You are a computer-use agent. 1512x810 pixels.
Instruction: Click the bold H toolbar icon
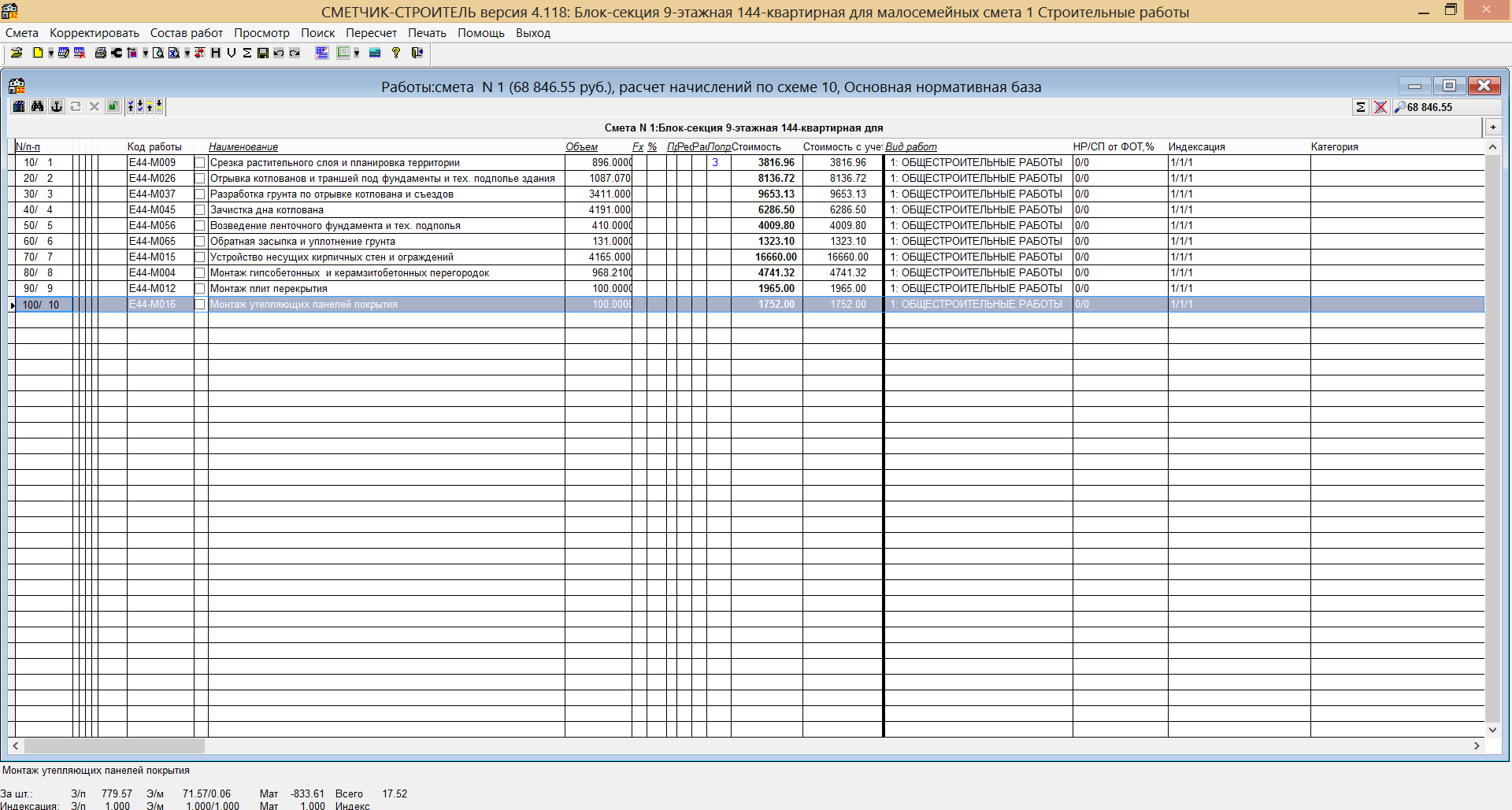(x=216, y=53)
